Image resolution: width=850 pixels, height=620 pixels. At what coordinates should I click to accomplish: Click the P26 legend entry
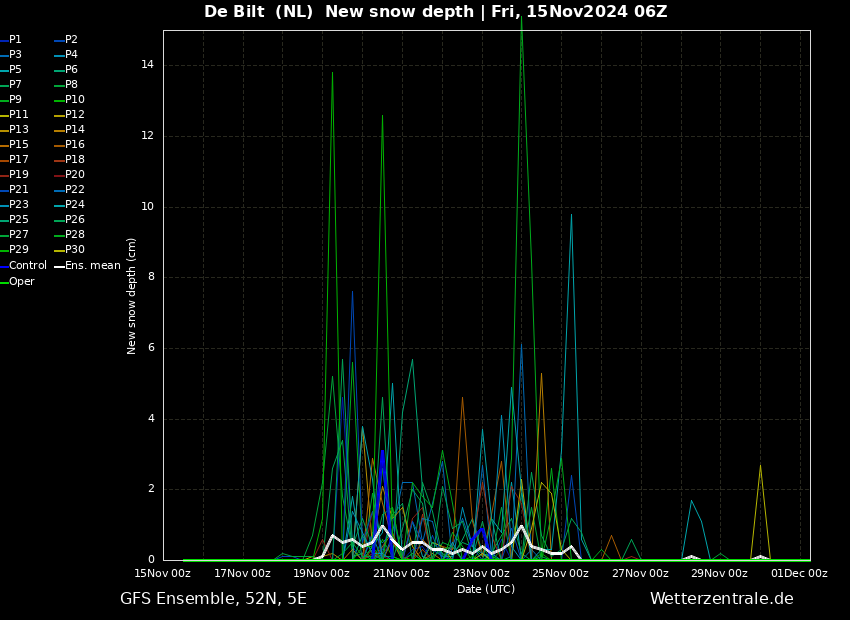(69, 219)
